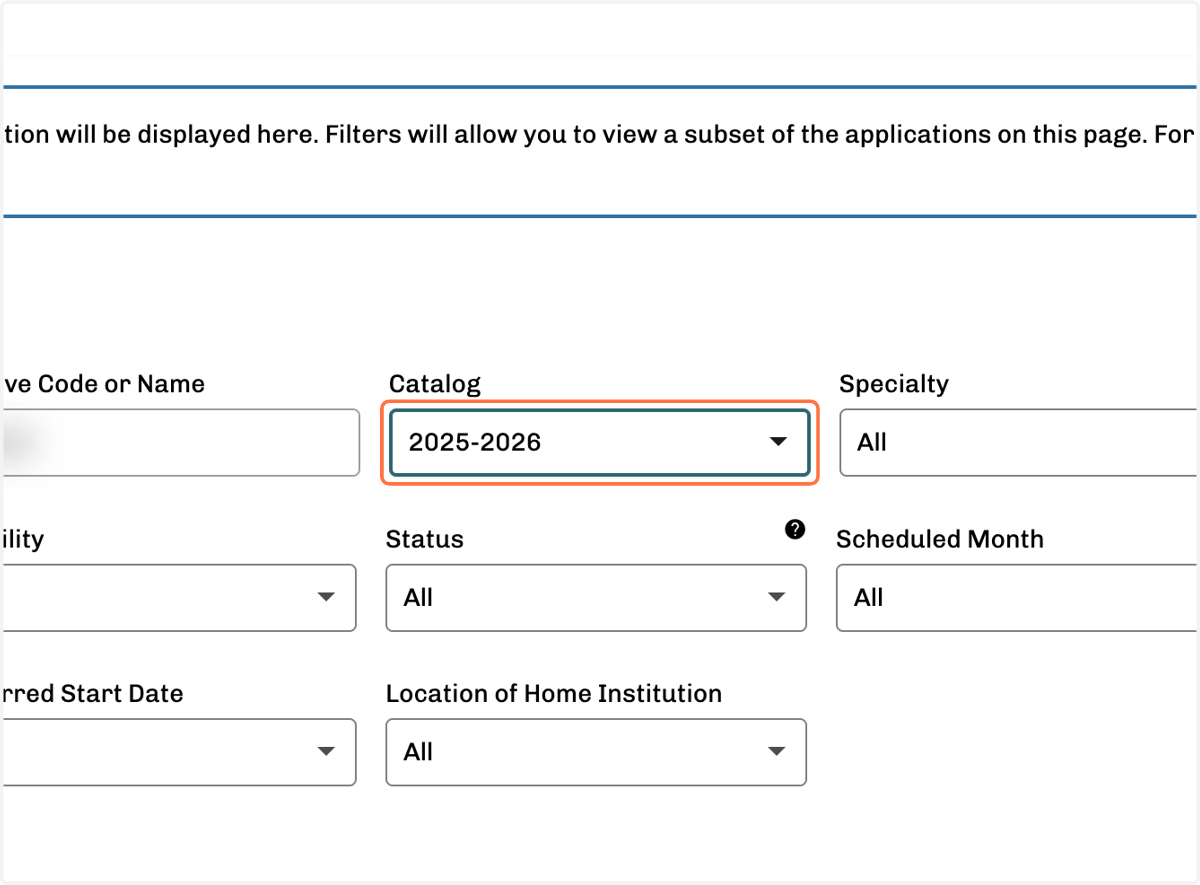The width and height of the screenshot is (1200, 885).
Task: Click the Catalog label text
Action: coord(435,384)
